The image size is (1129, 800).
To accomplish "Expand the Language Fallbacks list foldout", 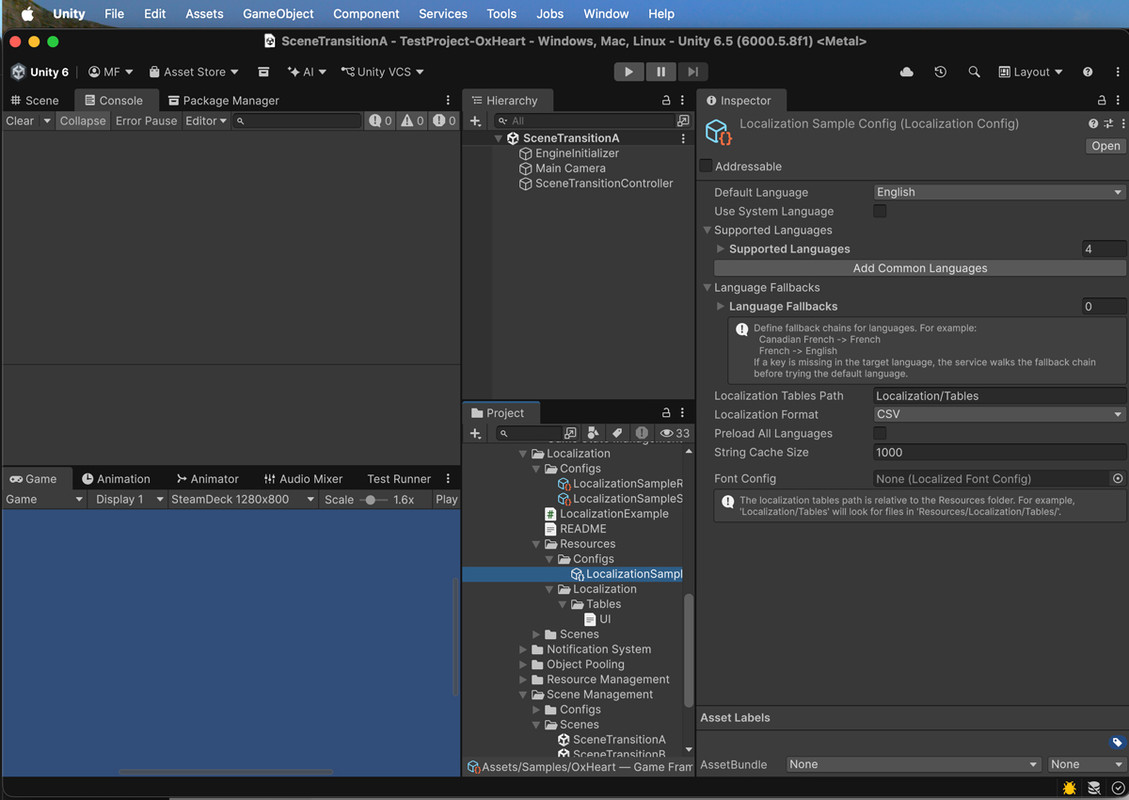I will coord(720,307).
